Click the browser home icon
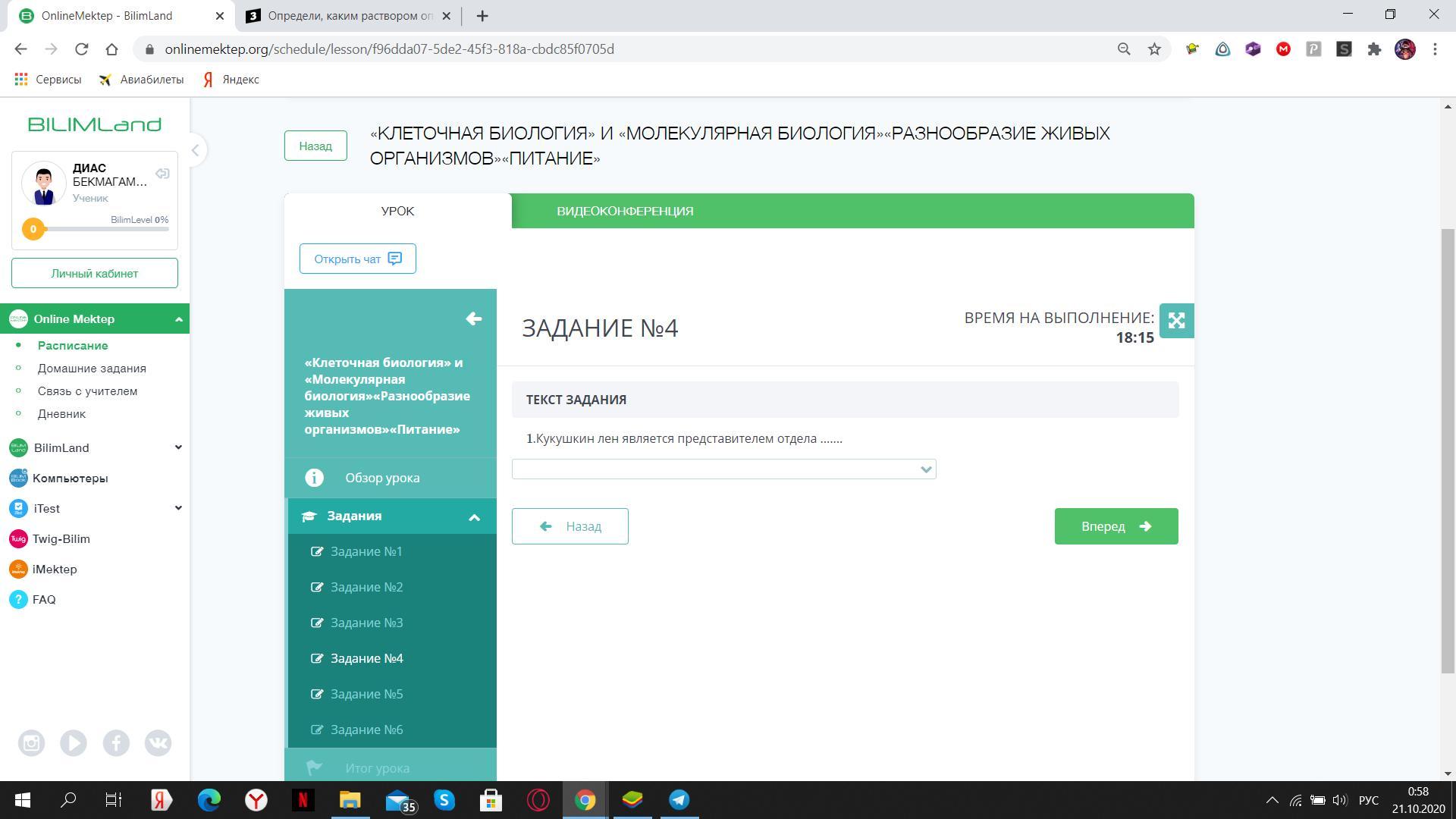 pos(111,49)
